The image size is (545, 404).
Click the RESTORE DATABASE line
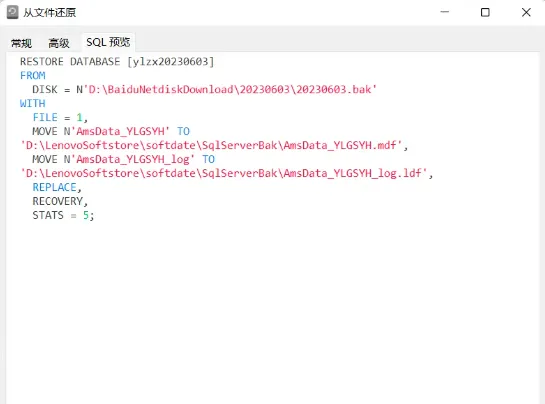tap(117, 62)
